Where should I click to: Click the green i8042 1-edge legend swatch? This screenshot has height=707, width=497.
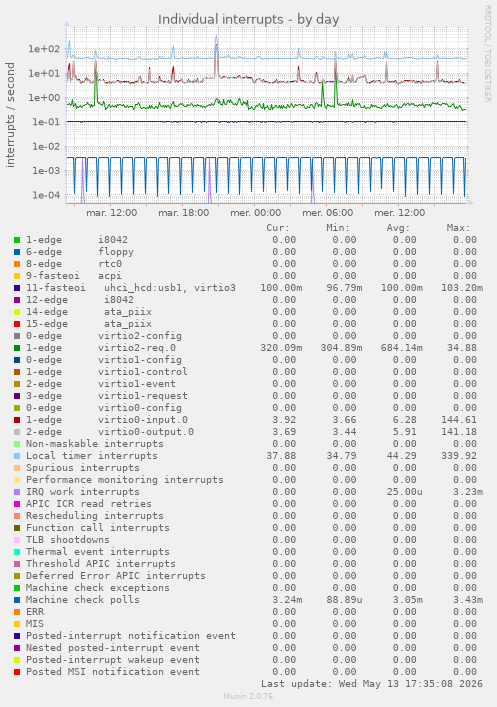(x=17, y=240)
